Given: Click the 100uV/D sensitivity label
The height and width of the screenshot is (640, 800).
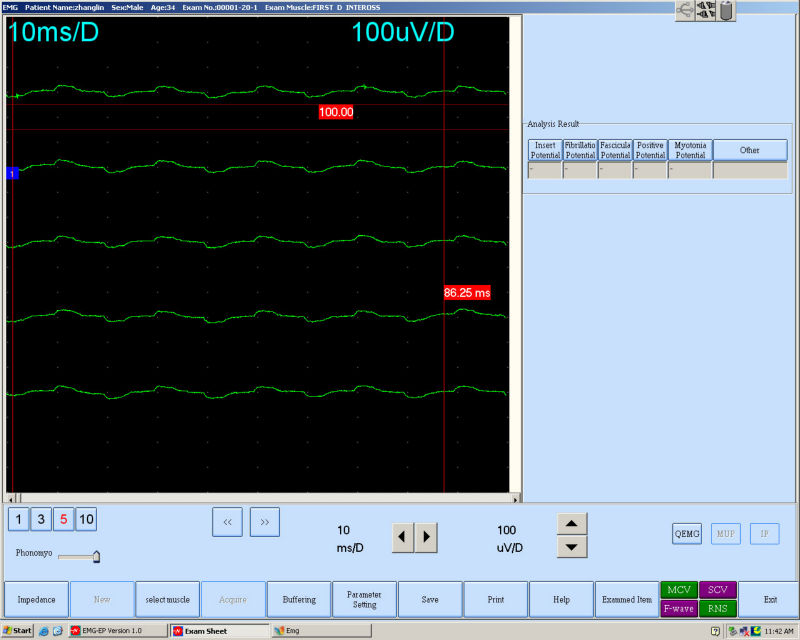Looking at the screenshot, I should [403, 32].
